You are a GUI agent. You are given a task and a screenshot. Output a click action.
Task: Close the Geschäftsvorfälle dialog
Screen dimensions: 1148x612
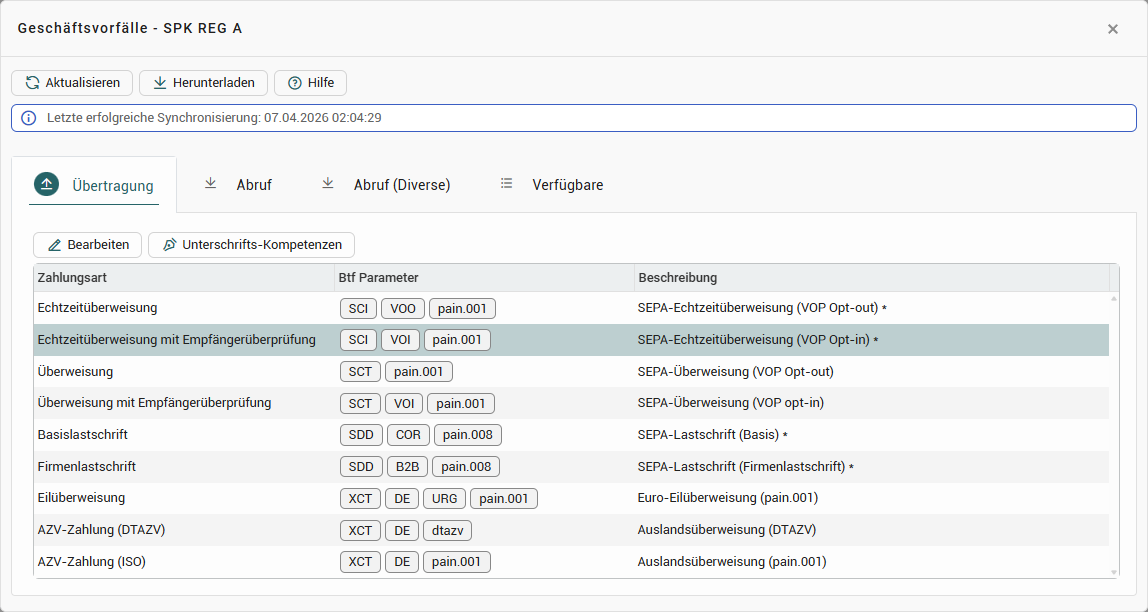tap(1113, 29)
